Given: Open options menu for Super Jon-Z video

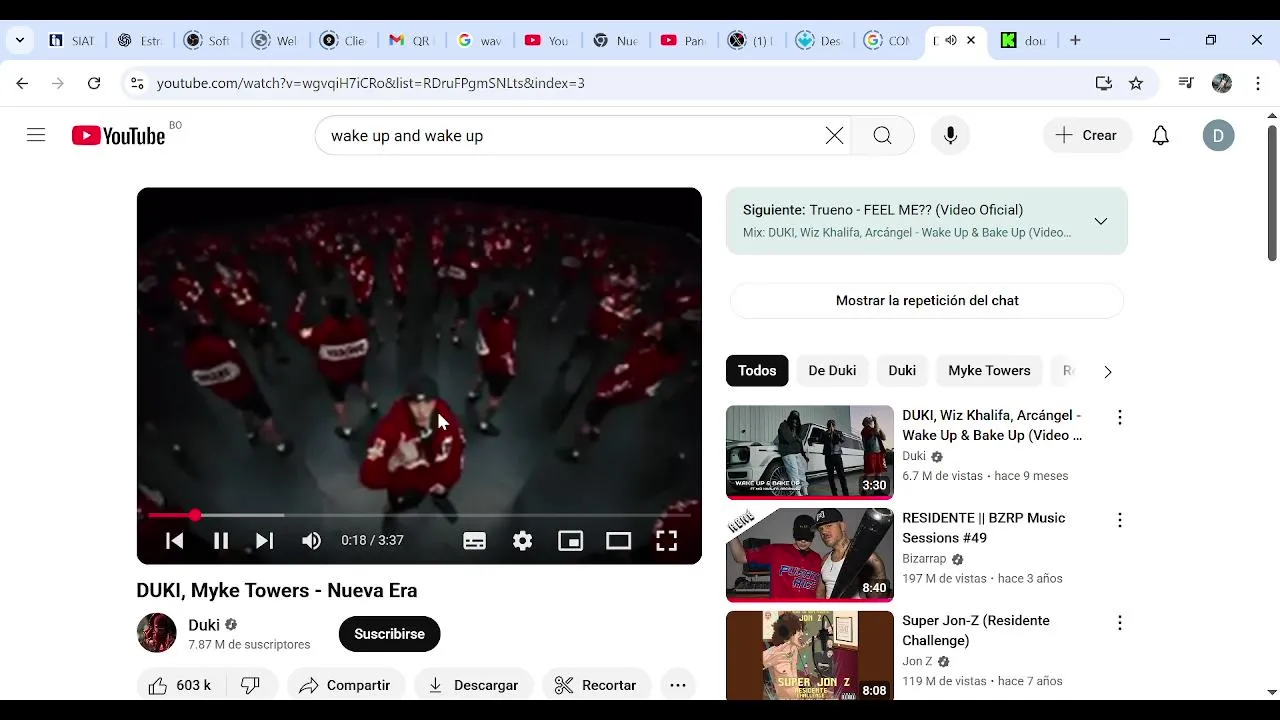Looking at the screenshot, I should pos(1119,623).
